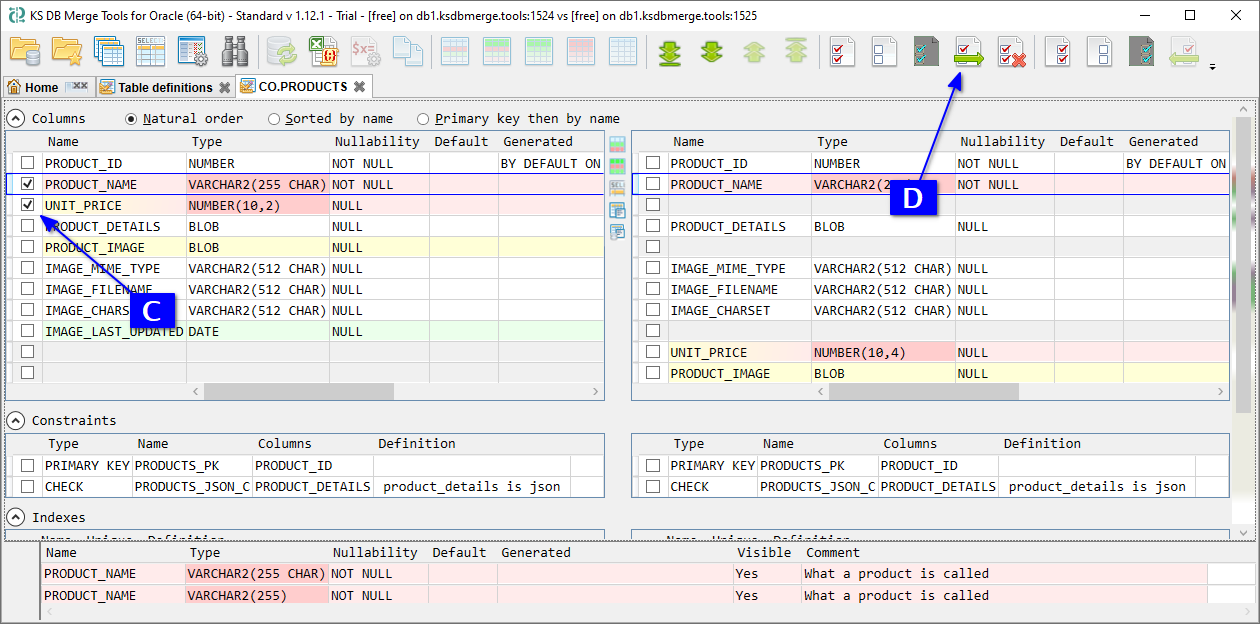
Task: Collapse the Columns section
Action: tap(16, 119)
